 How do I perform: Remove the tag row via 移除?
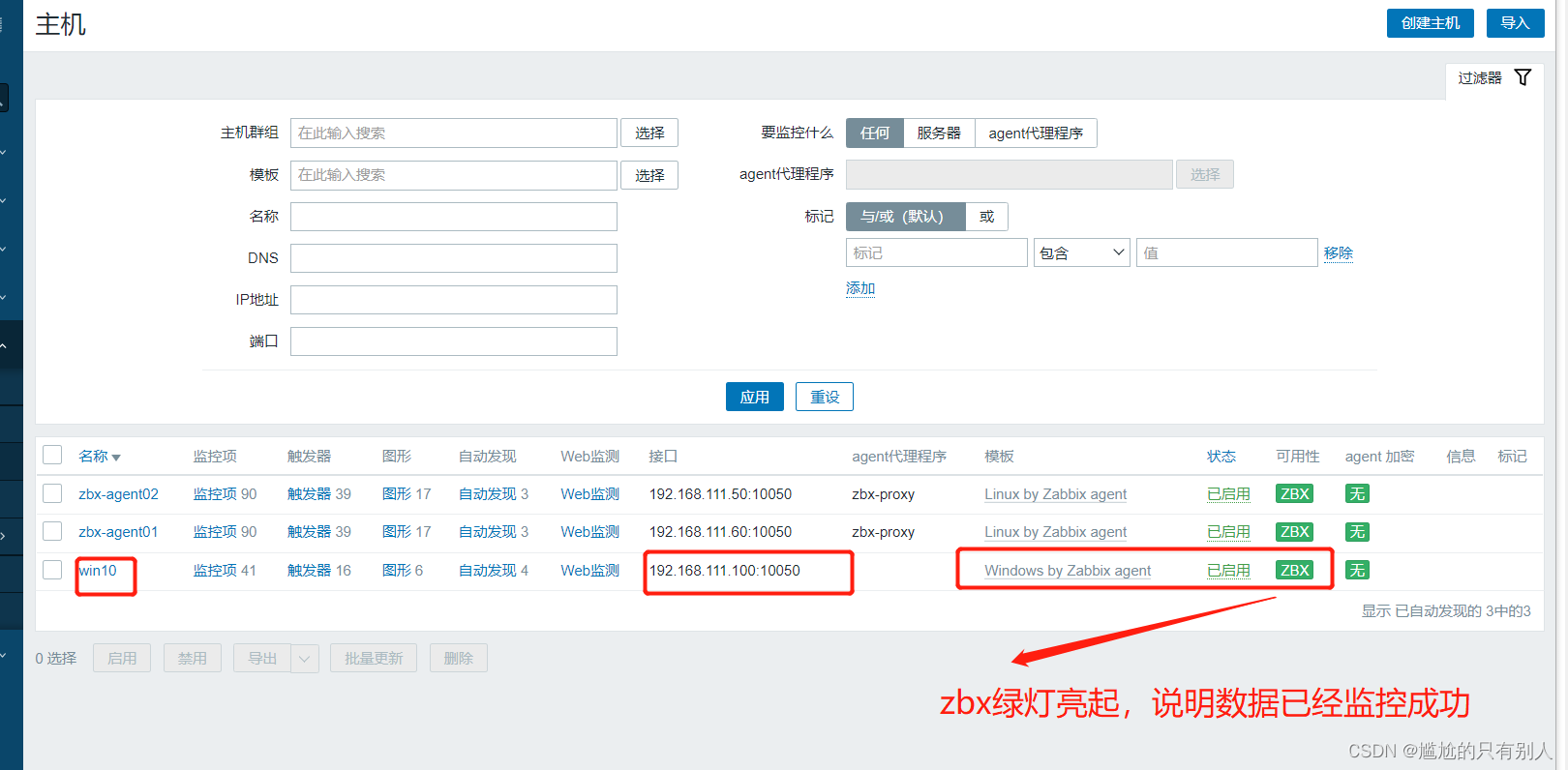pos(1339,252)
